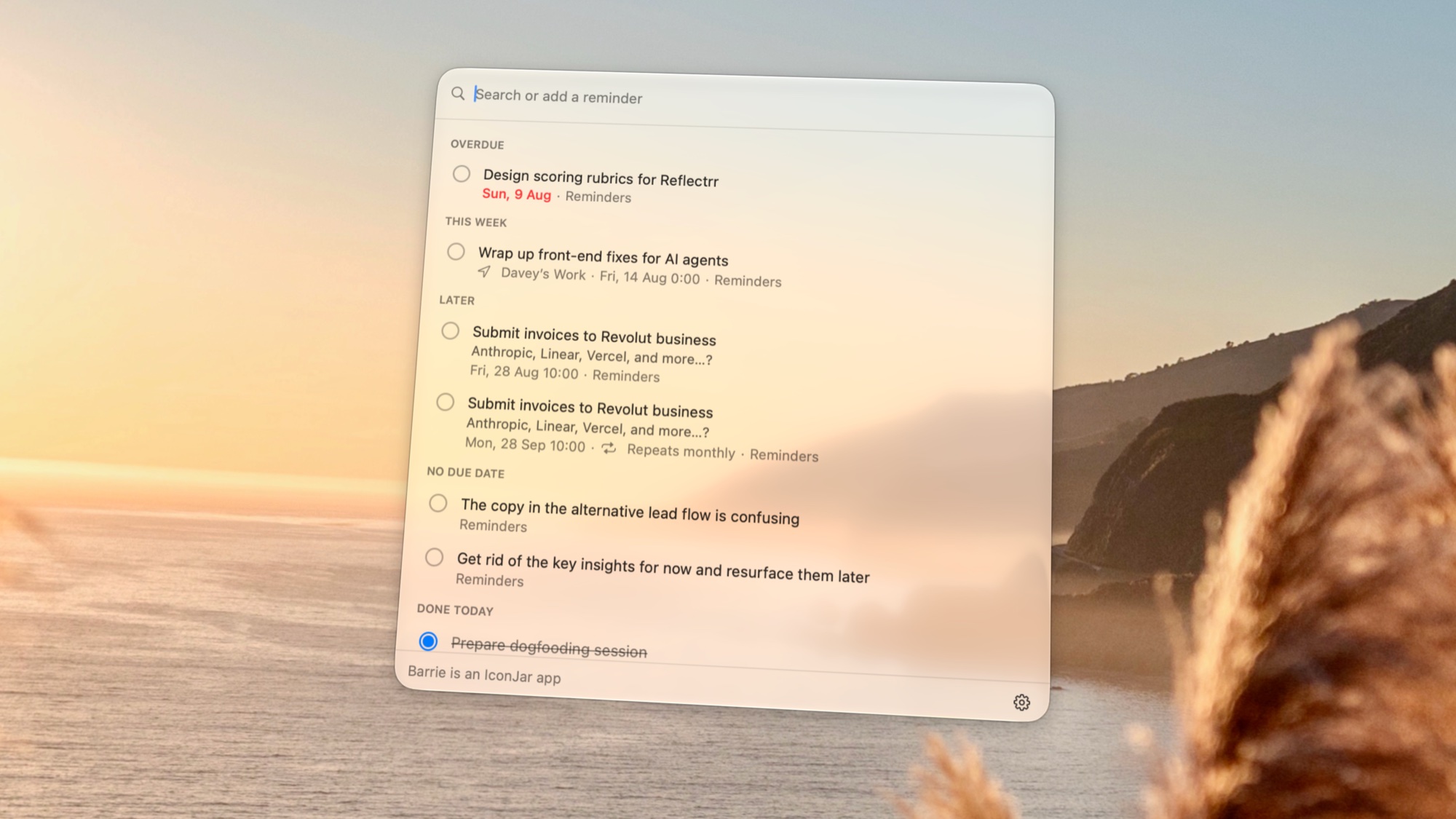Complete the alternative lead flow copy reminder
Image resolution: width=1456 pixels, height=819 pixels.
pos(438,503)
